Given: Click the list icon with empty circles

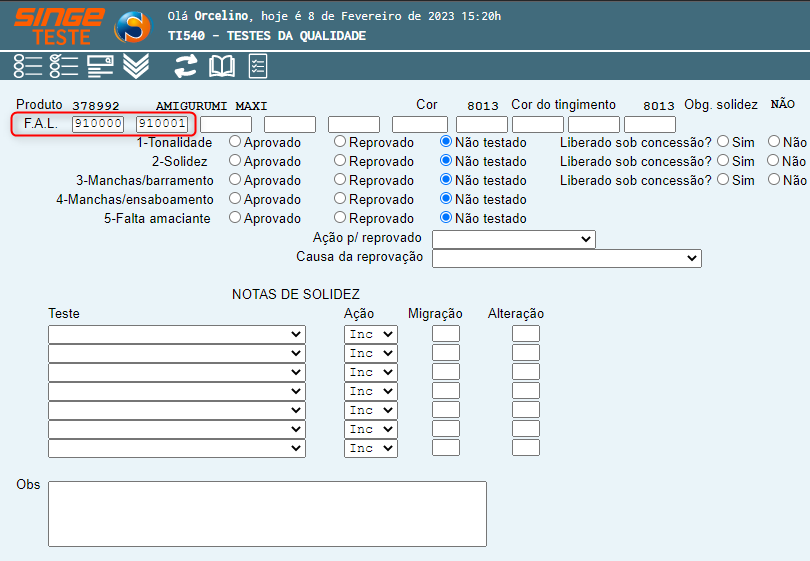Looking at the screenshot, I should click(27, 67).
